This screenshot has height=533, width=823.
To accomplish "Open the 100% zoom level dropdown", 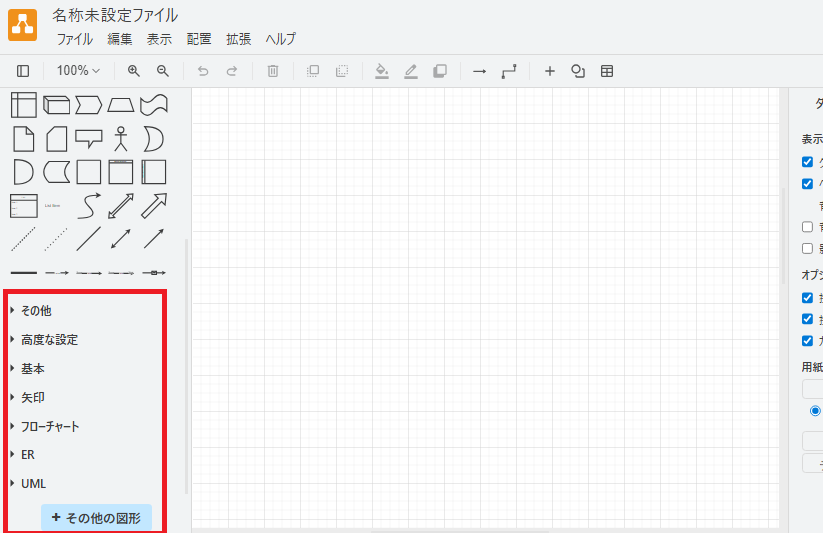I will click(x=78, y=71).
